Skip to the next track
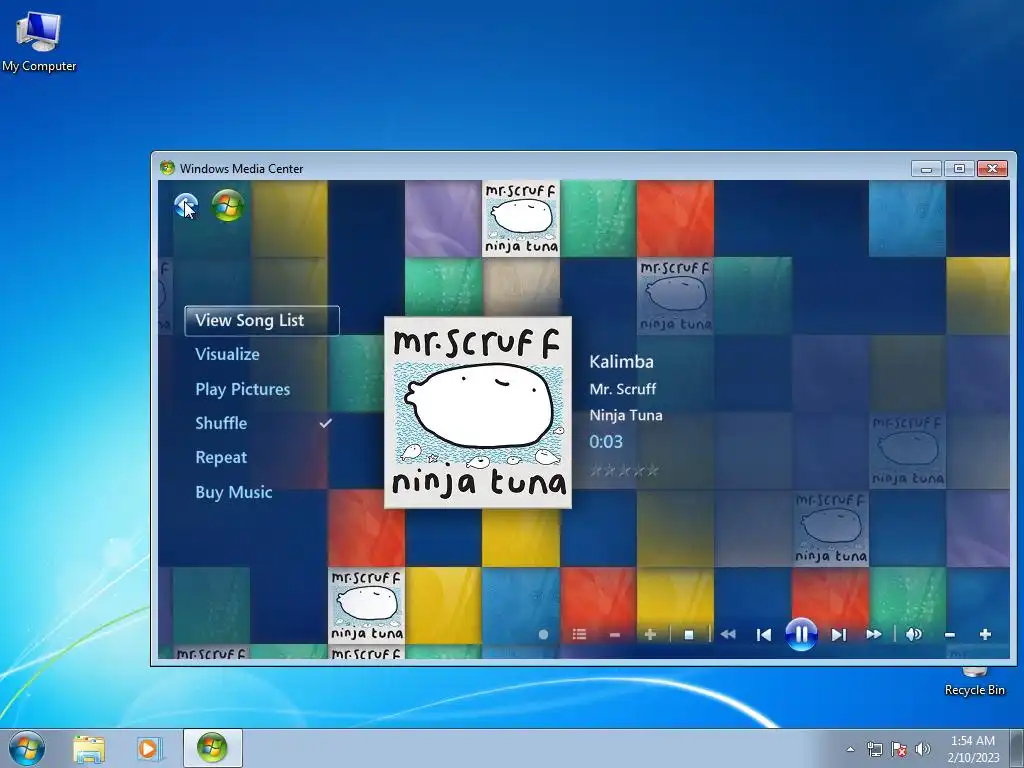 click(x=839, y=635)
